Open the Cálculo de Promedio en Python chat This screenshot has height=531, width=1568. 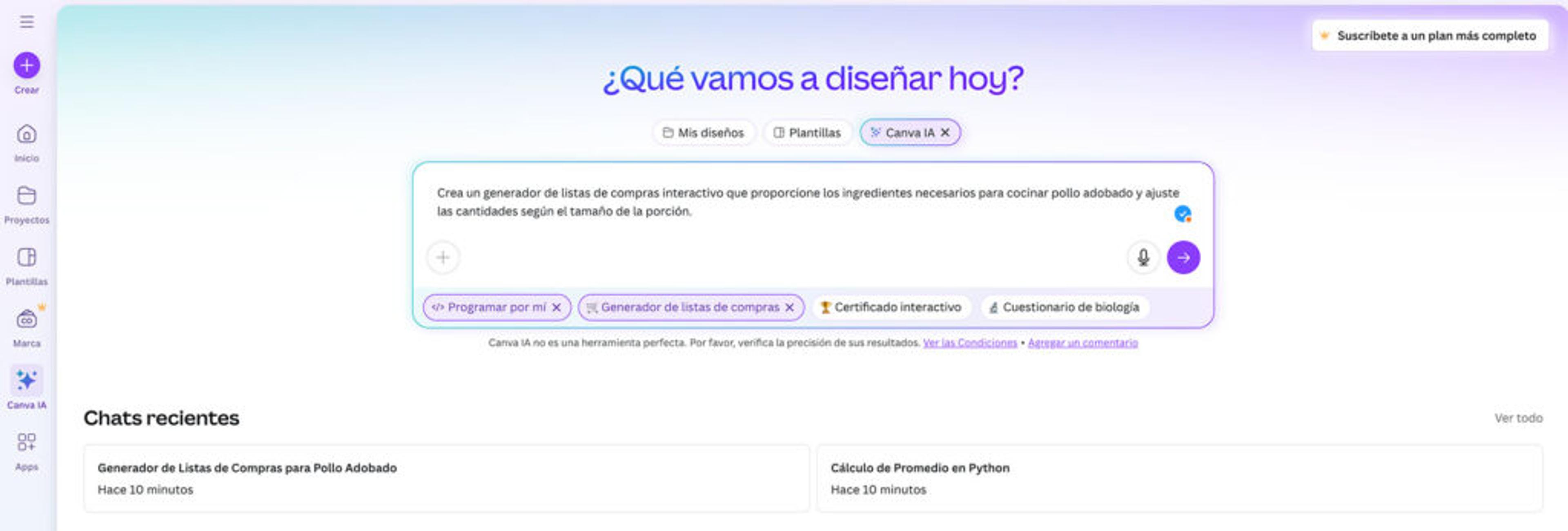click(x=1179, y=479)
